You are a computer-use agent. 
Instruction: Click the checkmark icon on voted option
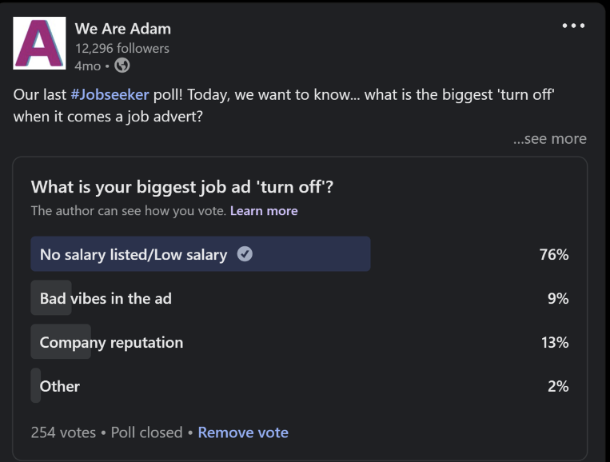[244, 254]
